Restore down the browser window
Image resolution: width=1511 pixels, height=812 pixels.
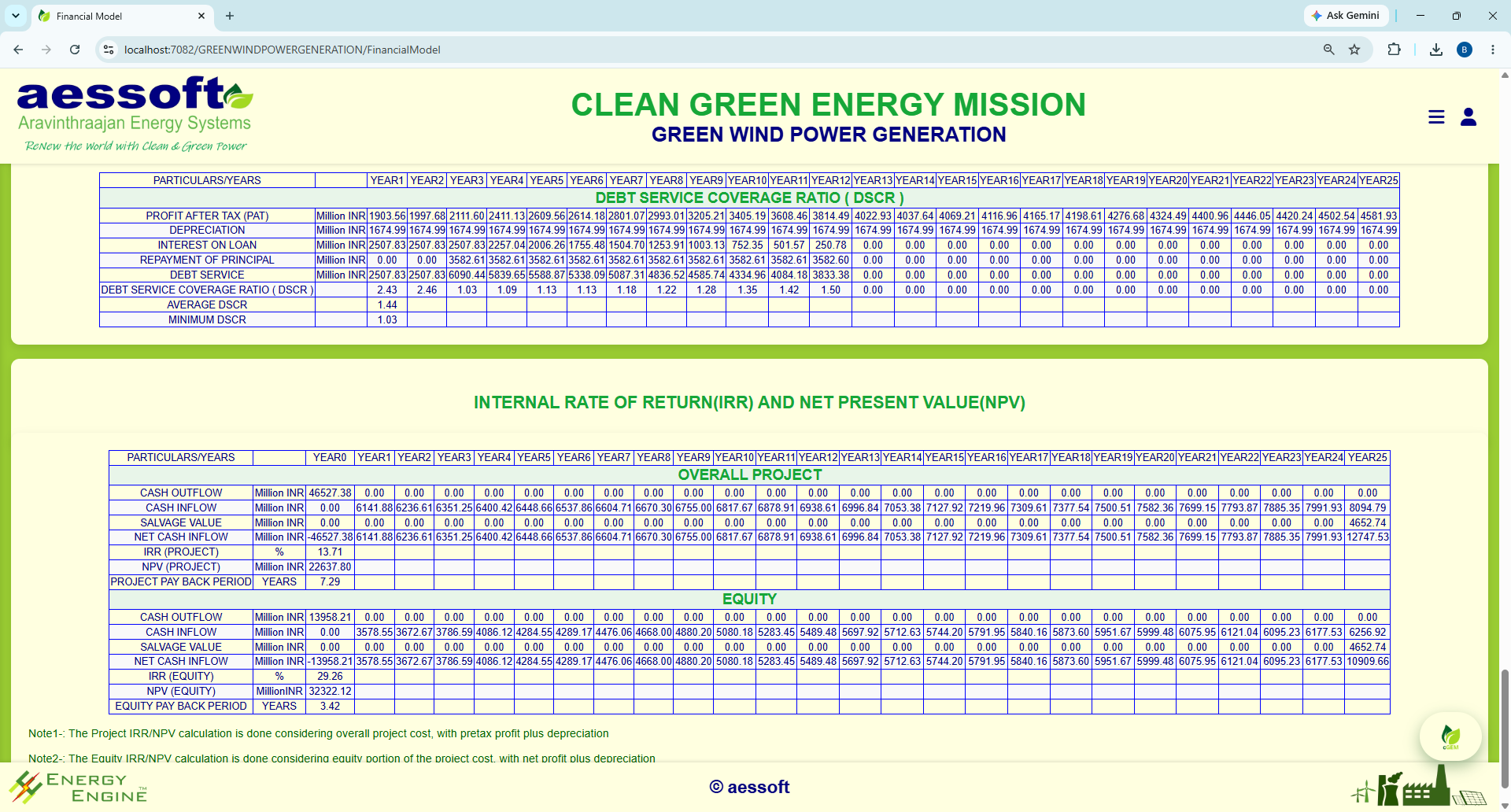pos(1457,16)
